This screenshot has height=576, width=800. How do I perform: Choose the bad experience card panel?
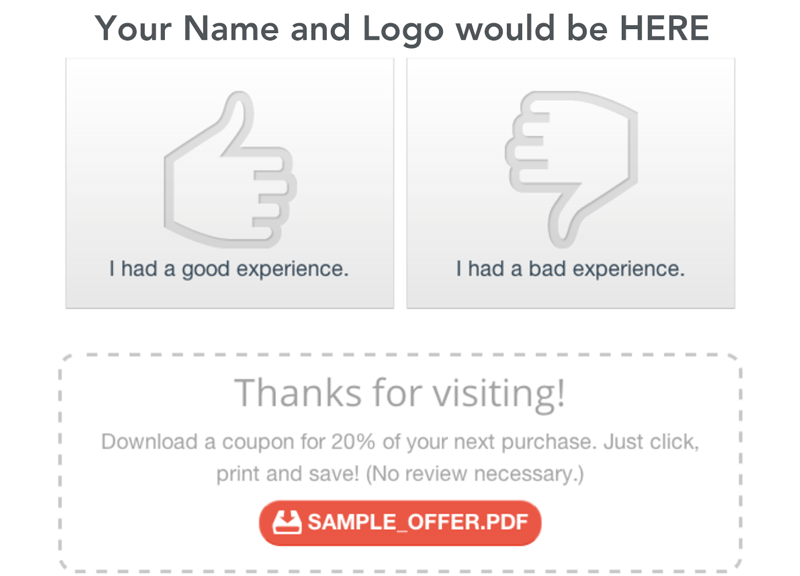tap(570, 183)
